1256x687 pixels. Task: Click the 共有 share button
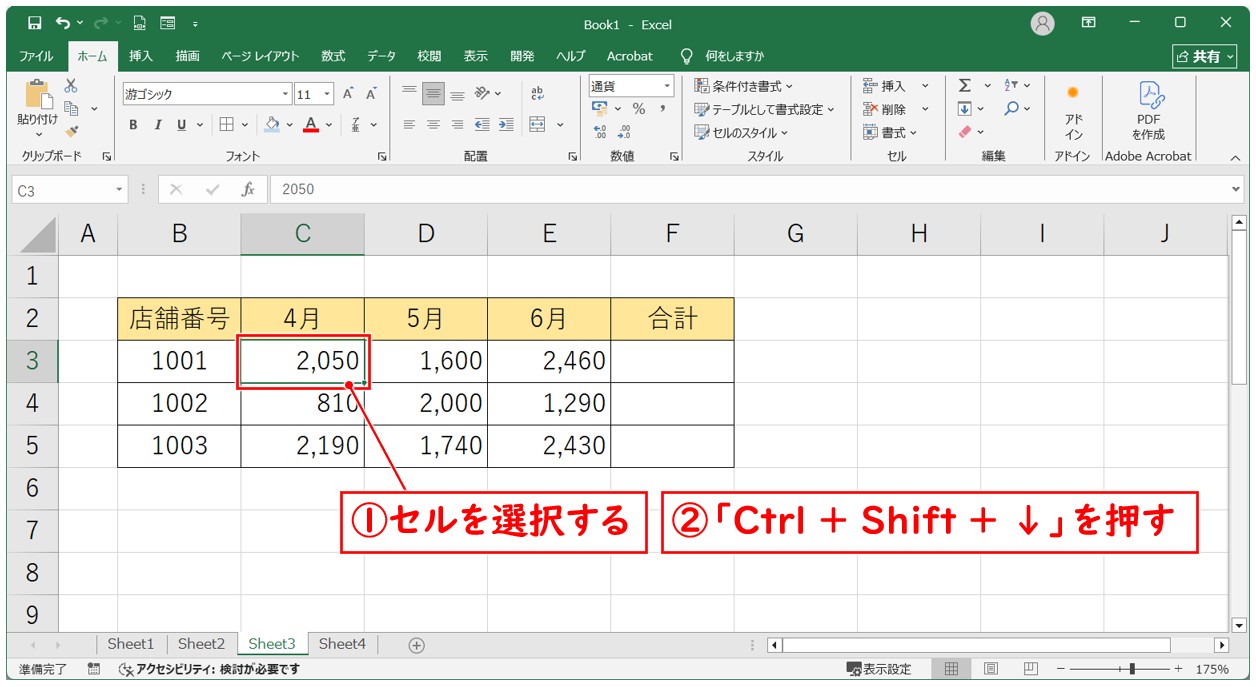(1205, 57)
